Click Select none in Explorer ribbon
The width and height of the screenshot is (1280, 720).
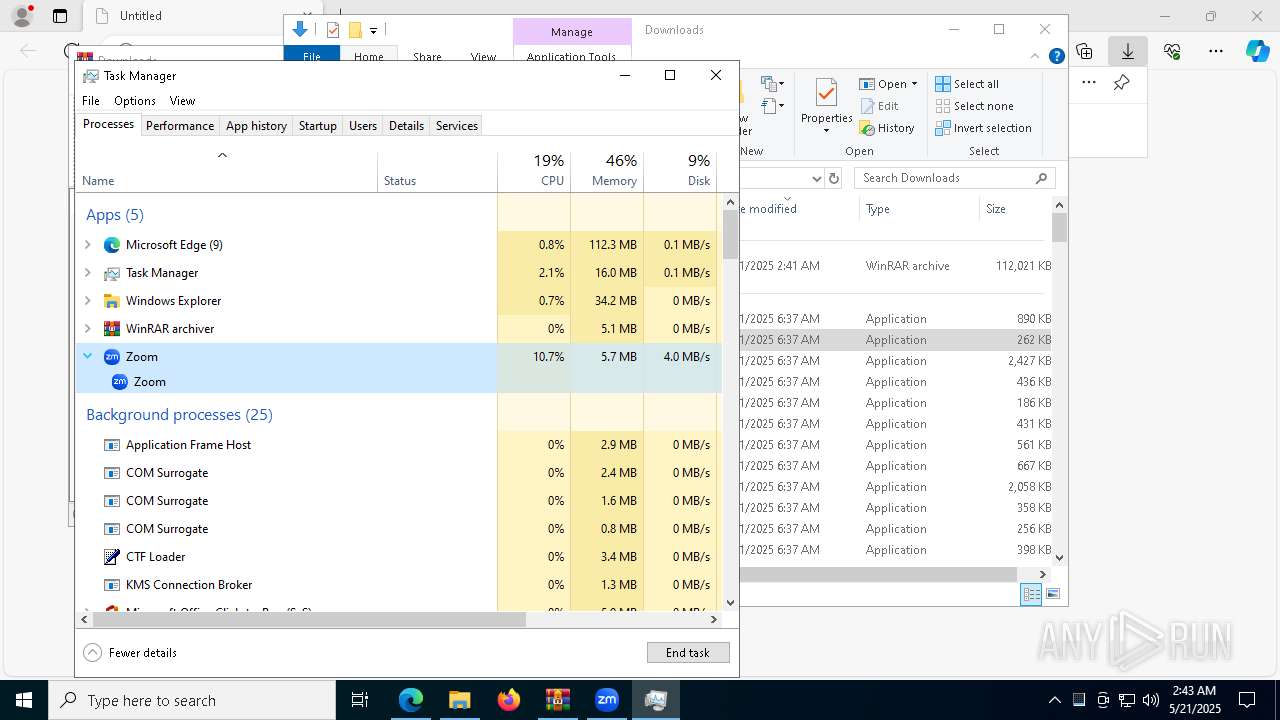click(x=974, y=106)
